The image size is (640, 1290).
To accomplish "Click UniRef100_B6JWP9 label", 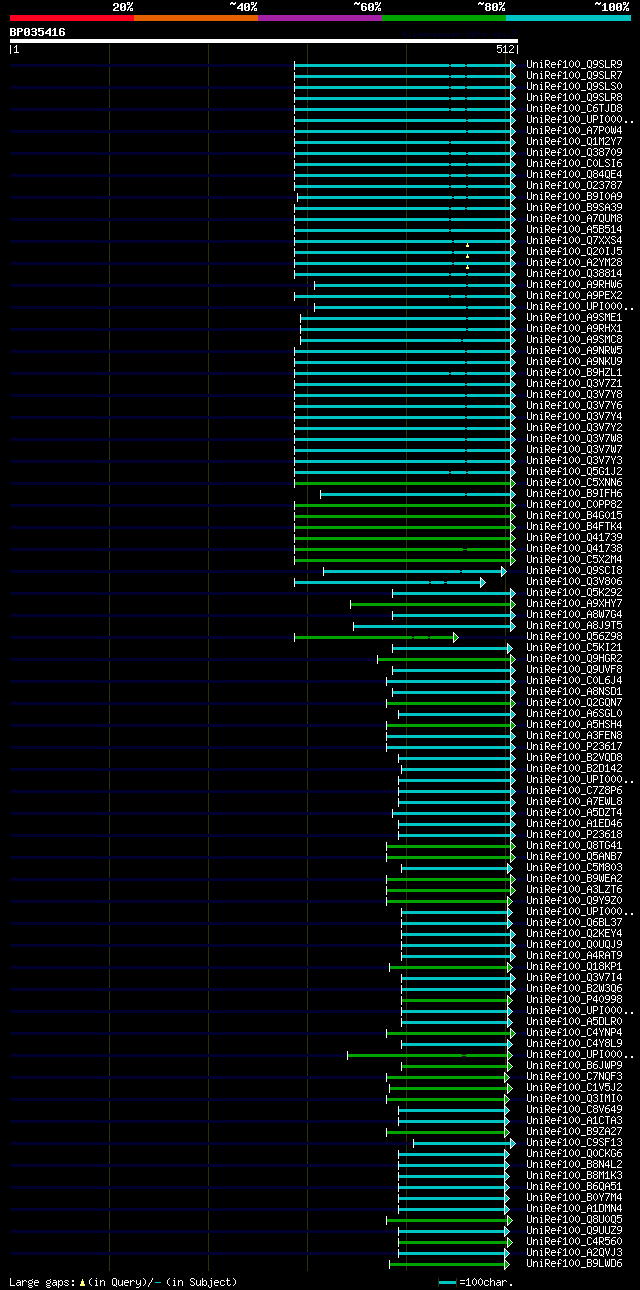I will tap(574, 1065).
